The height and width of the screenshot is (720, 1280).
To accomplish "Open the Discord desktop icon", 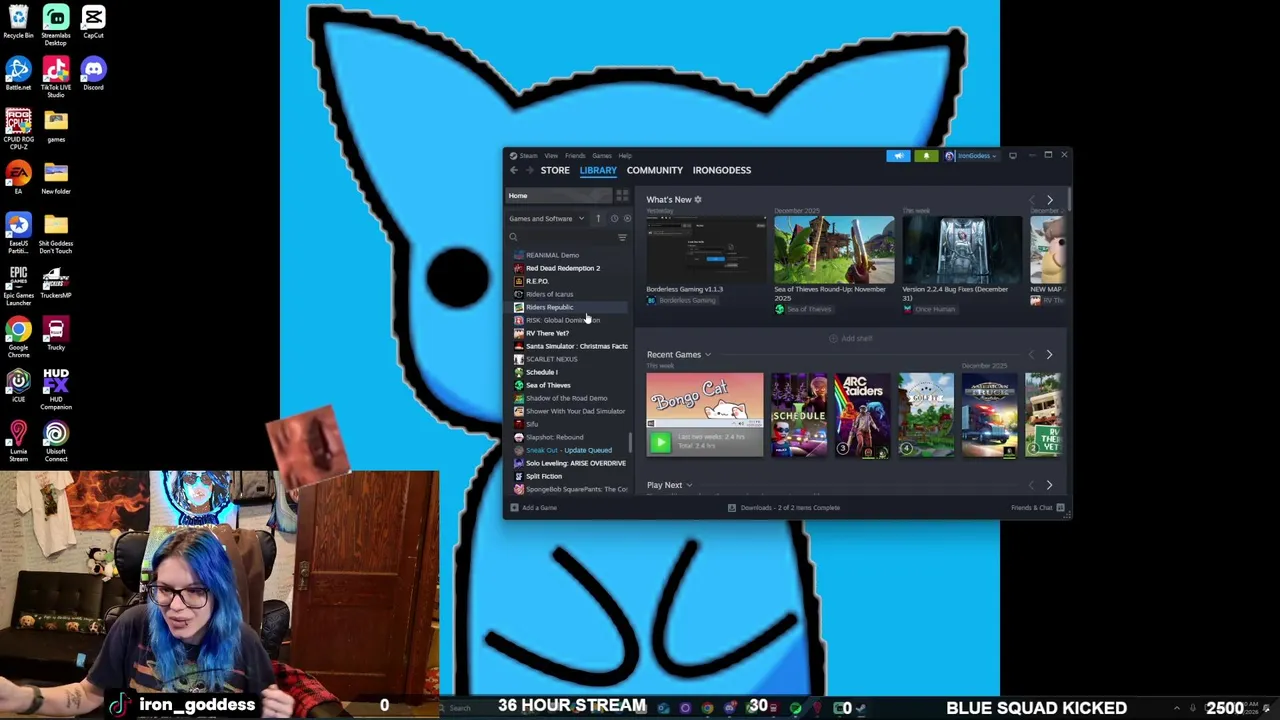I will coord(93,74).
